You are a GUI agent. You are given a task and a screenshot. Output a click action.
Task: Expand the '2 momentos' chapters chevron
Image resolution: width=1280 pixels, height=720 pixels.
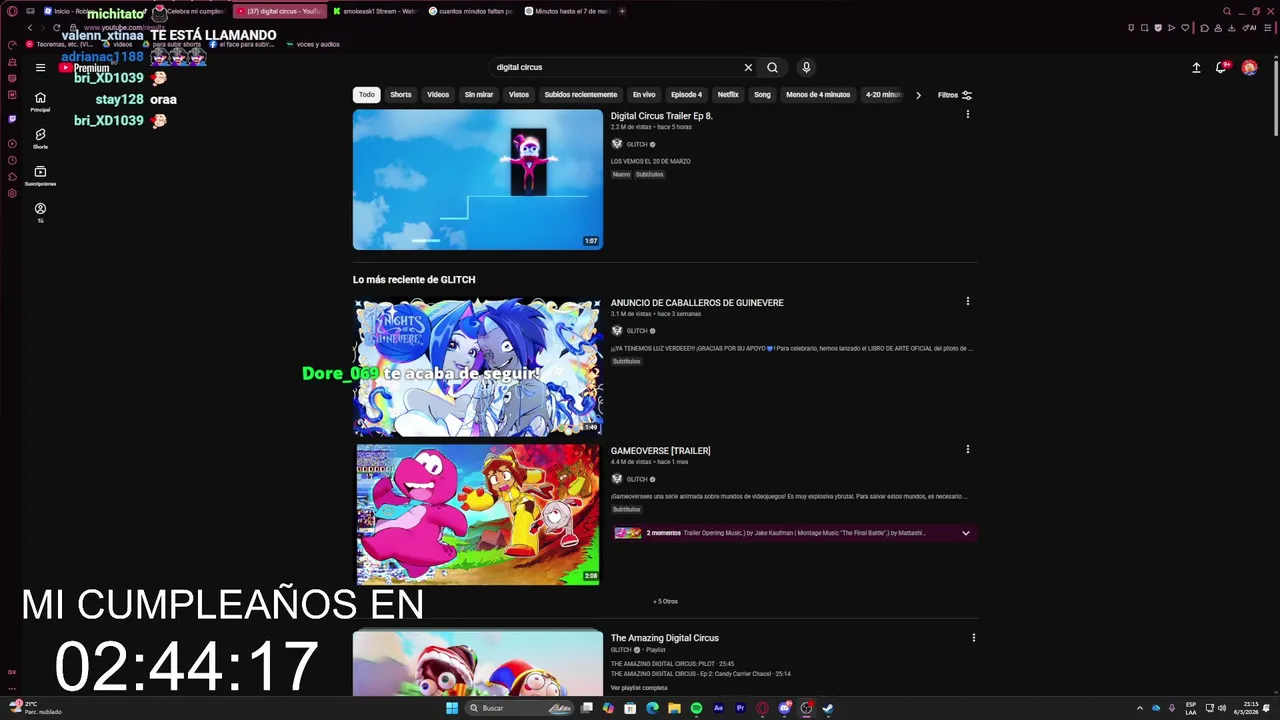[x=965, y=533]
